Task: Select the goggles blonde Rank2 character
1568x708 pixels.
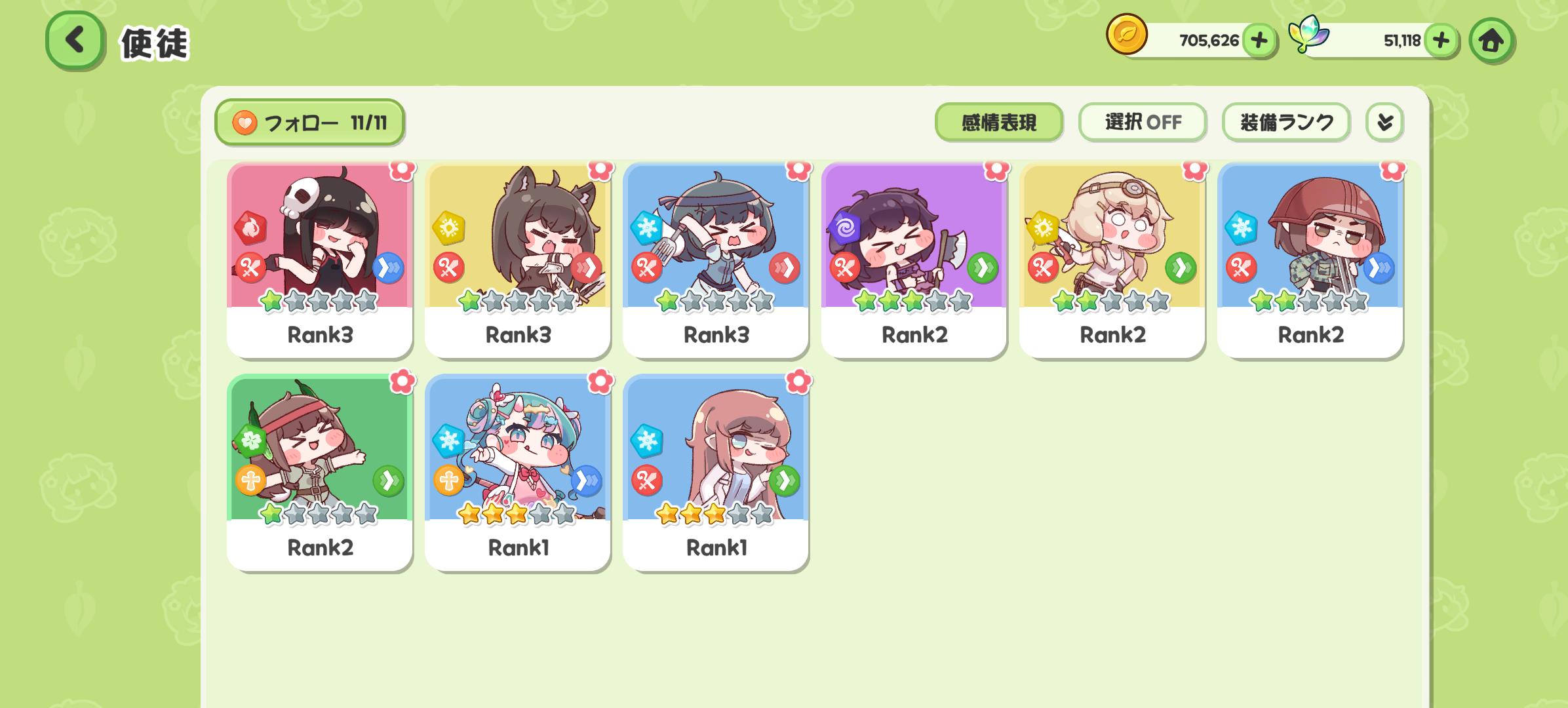Action: (x=1112, y=260)
